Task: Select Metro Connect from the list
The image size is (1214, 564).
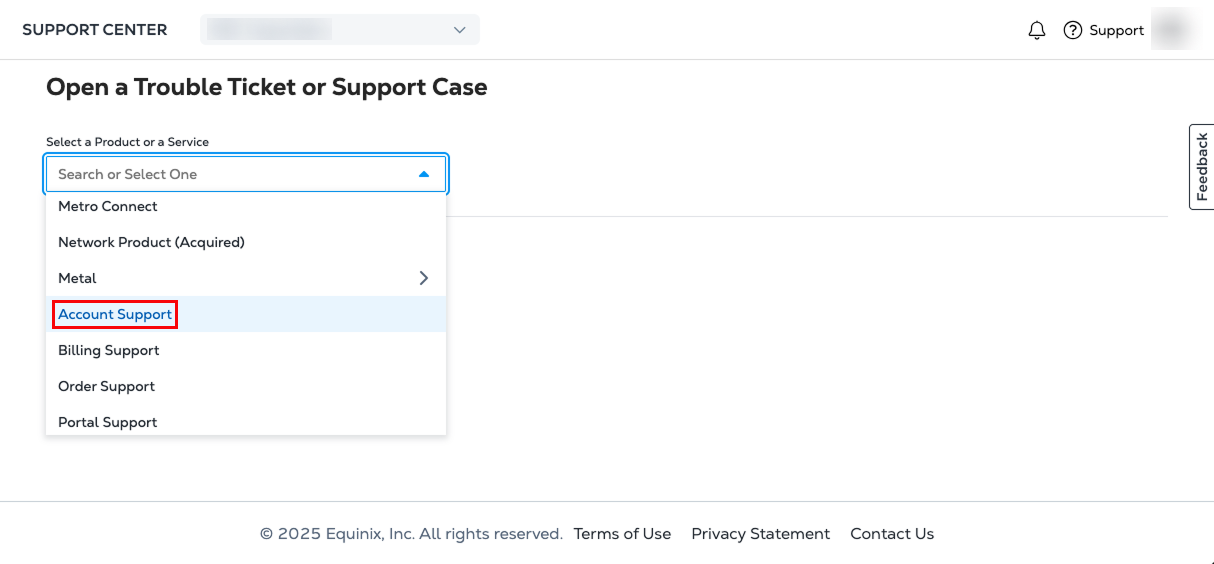Action: 108,206
